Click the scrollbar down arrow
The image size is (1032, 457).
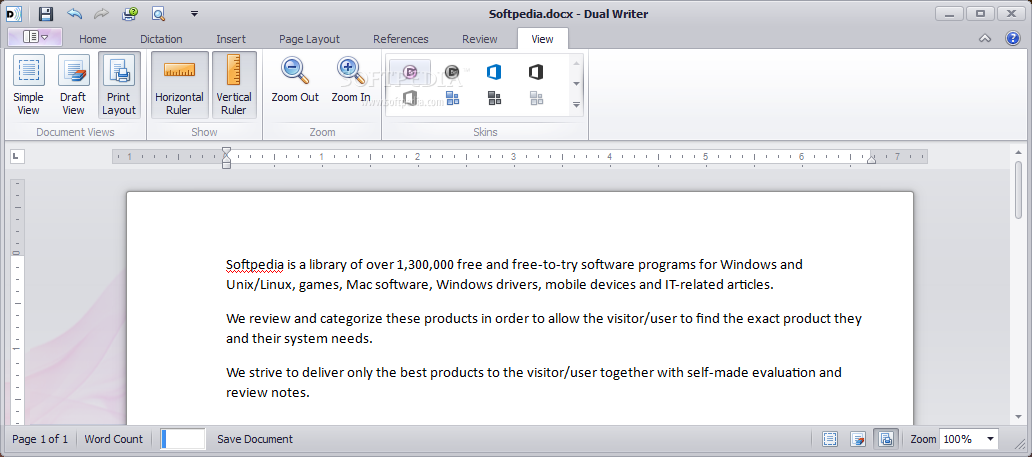point(1019,418)
